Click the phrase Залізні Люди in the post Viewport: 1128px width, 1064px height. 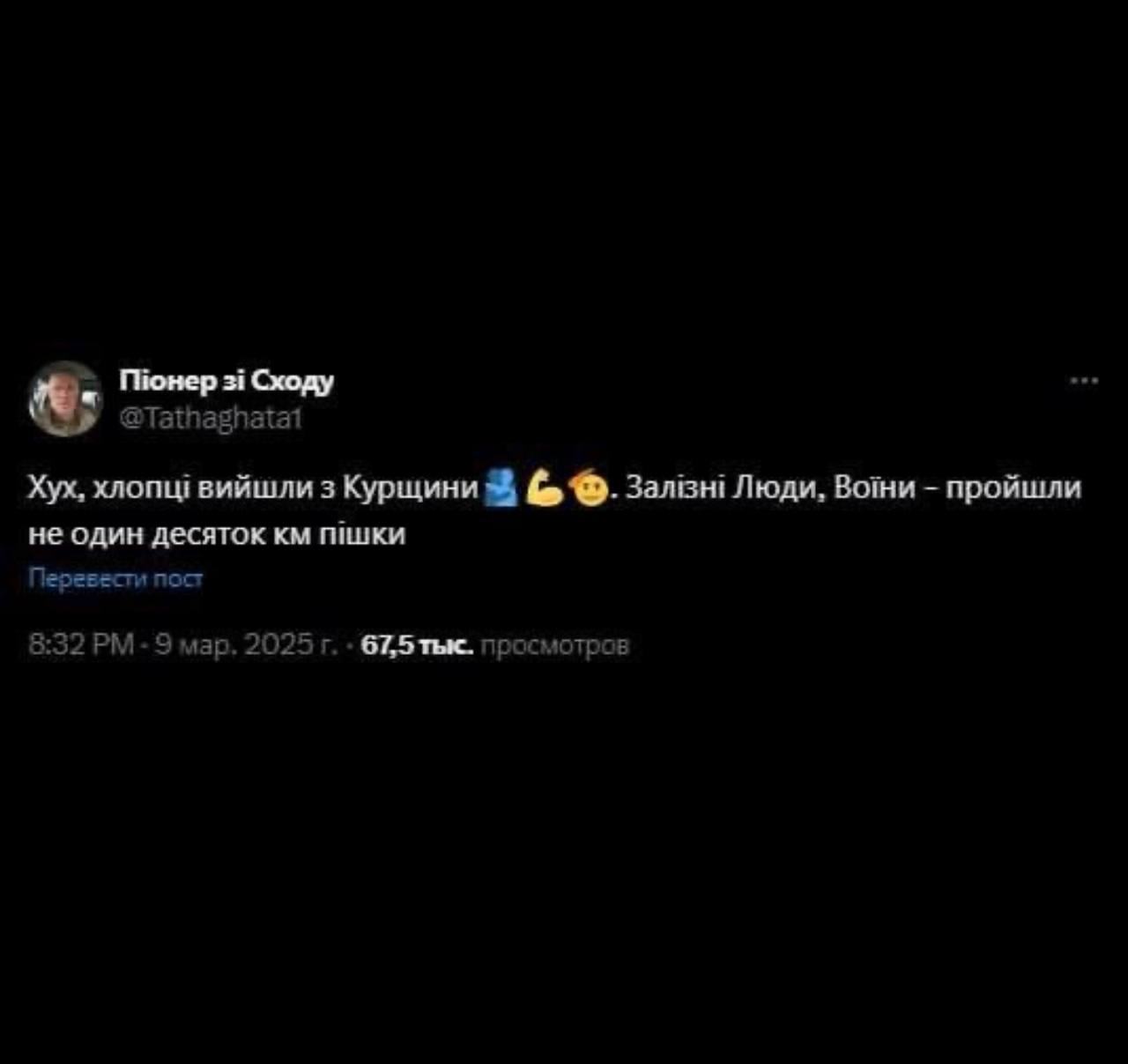point(724,487)
